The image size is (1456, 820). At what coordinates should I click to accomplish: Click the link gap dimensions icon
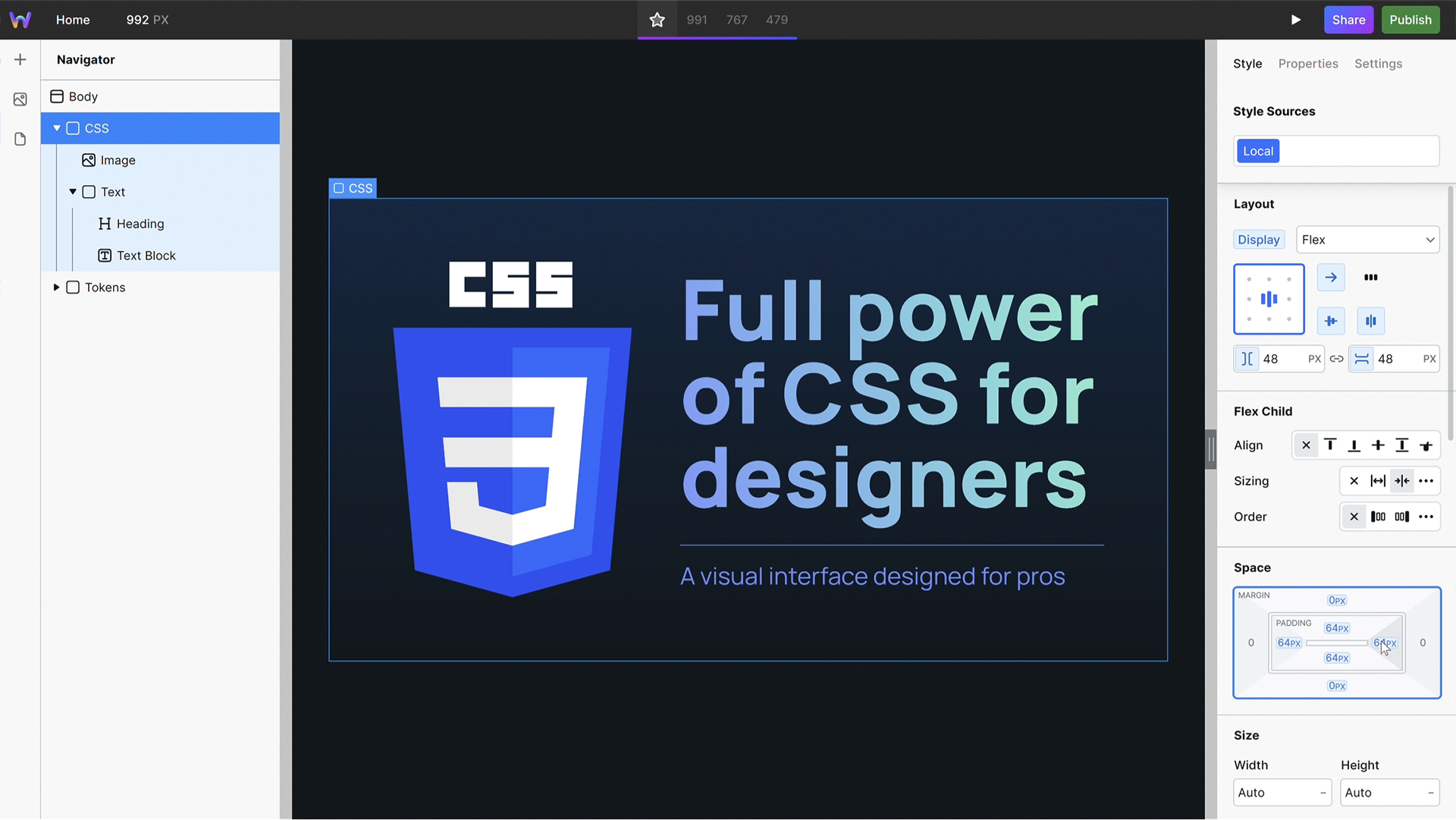tap(1336, 358)
